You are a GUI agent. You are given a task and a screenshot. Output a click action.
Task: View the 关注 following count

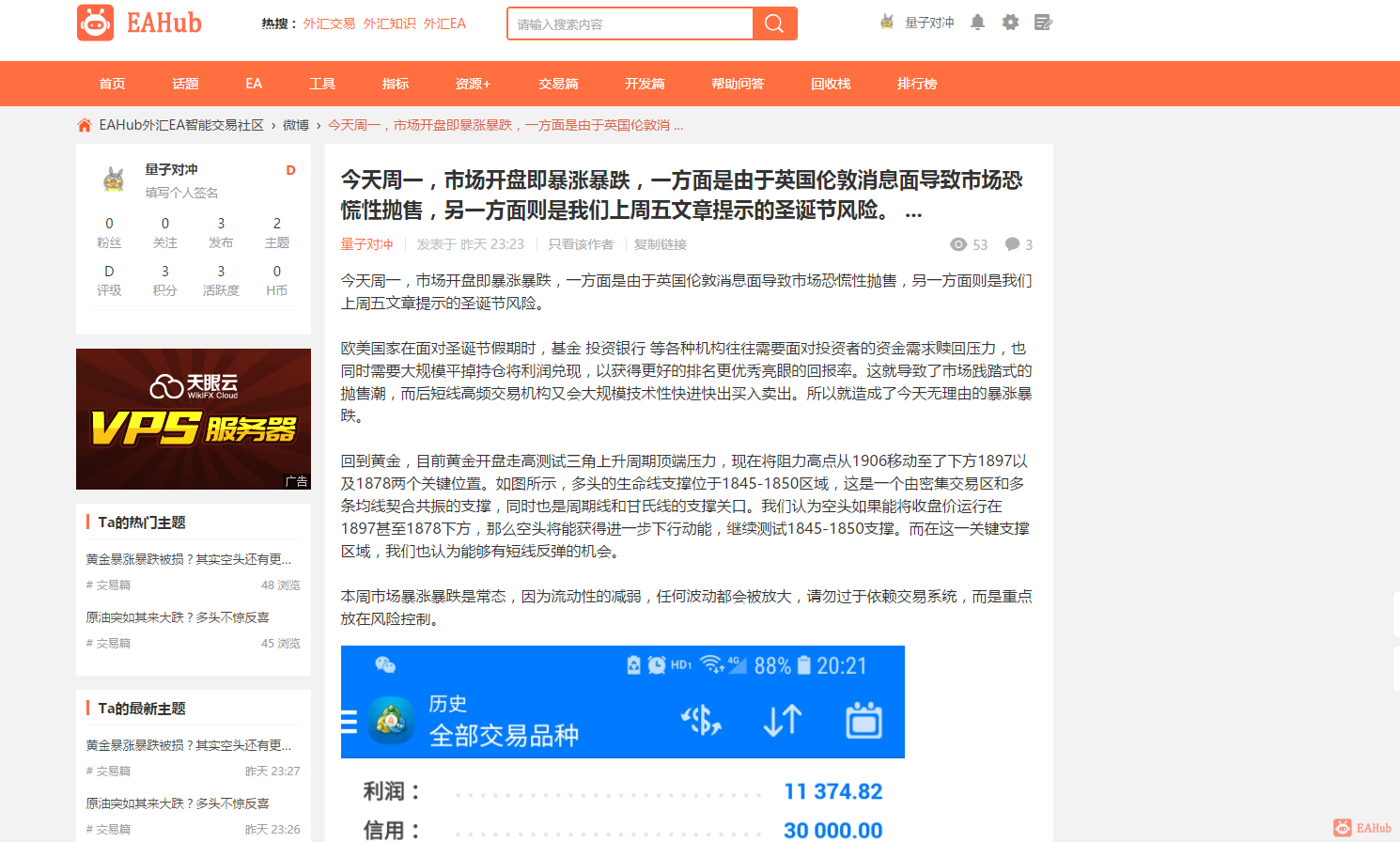pyautogui.click(x=165, y=233)
